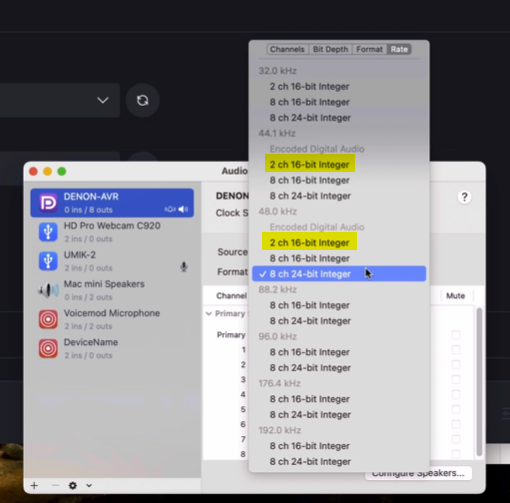Choose 8 ch 16-bit Integer under 44.1 kHz

click(x=339, y=180)
